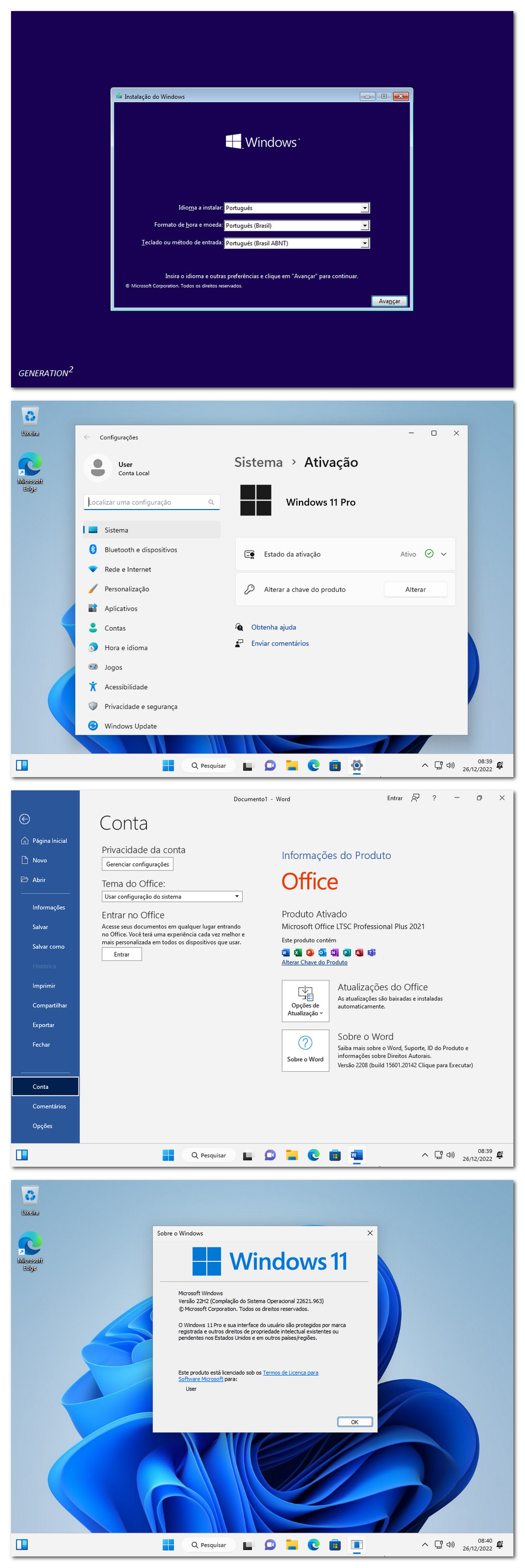Viewport: 525px width, 1568px height.
Task: Expand the 'Estado da ativação' chevron
Action: pyautogui.click(x=443, y=554)
